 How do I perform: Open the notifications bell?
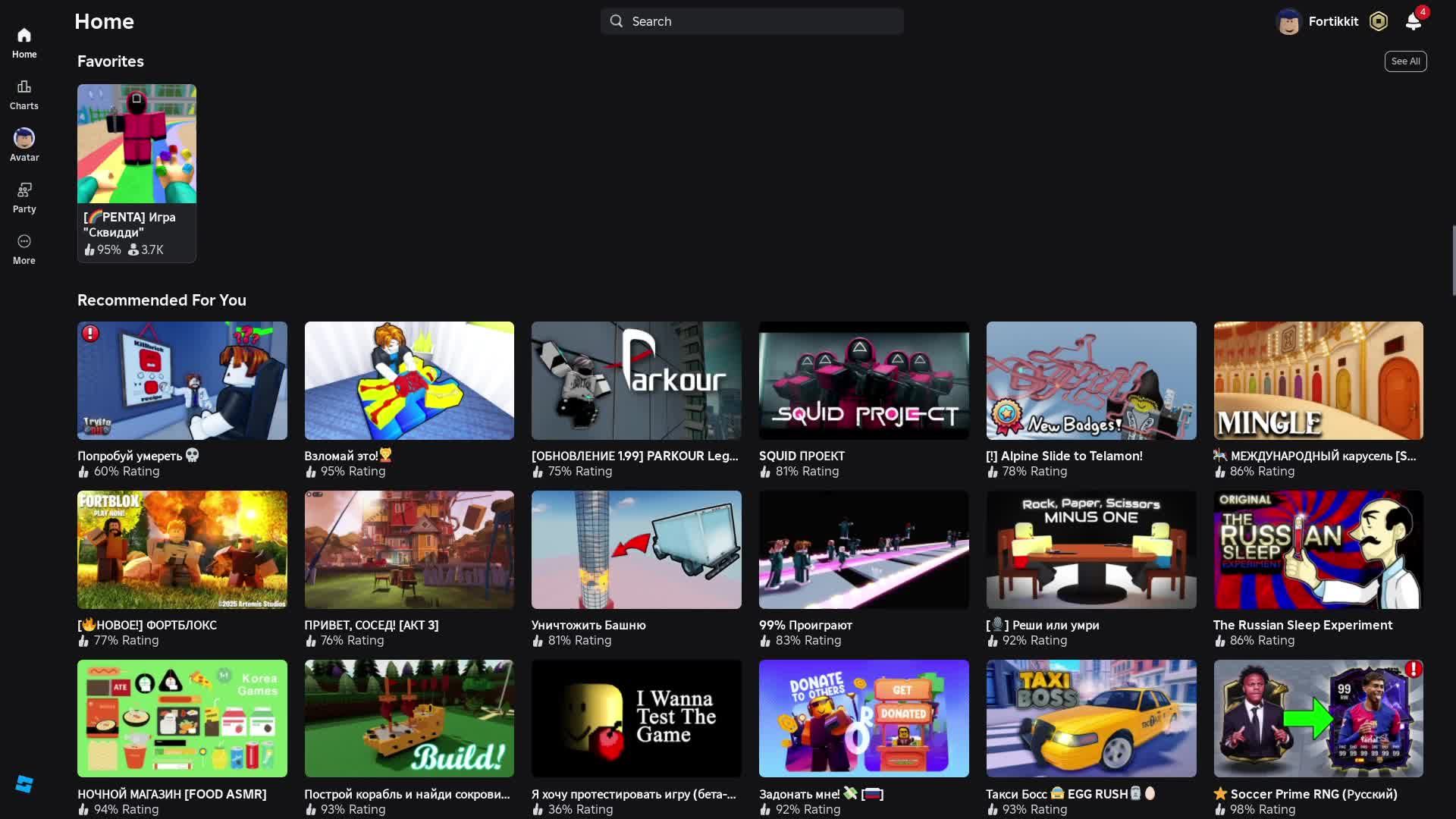click(x=1413, y=21)
